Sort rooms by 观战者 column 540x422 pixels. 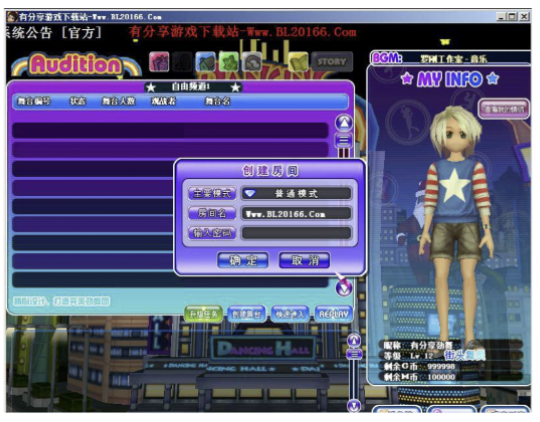163,101
